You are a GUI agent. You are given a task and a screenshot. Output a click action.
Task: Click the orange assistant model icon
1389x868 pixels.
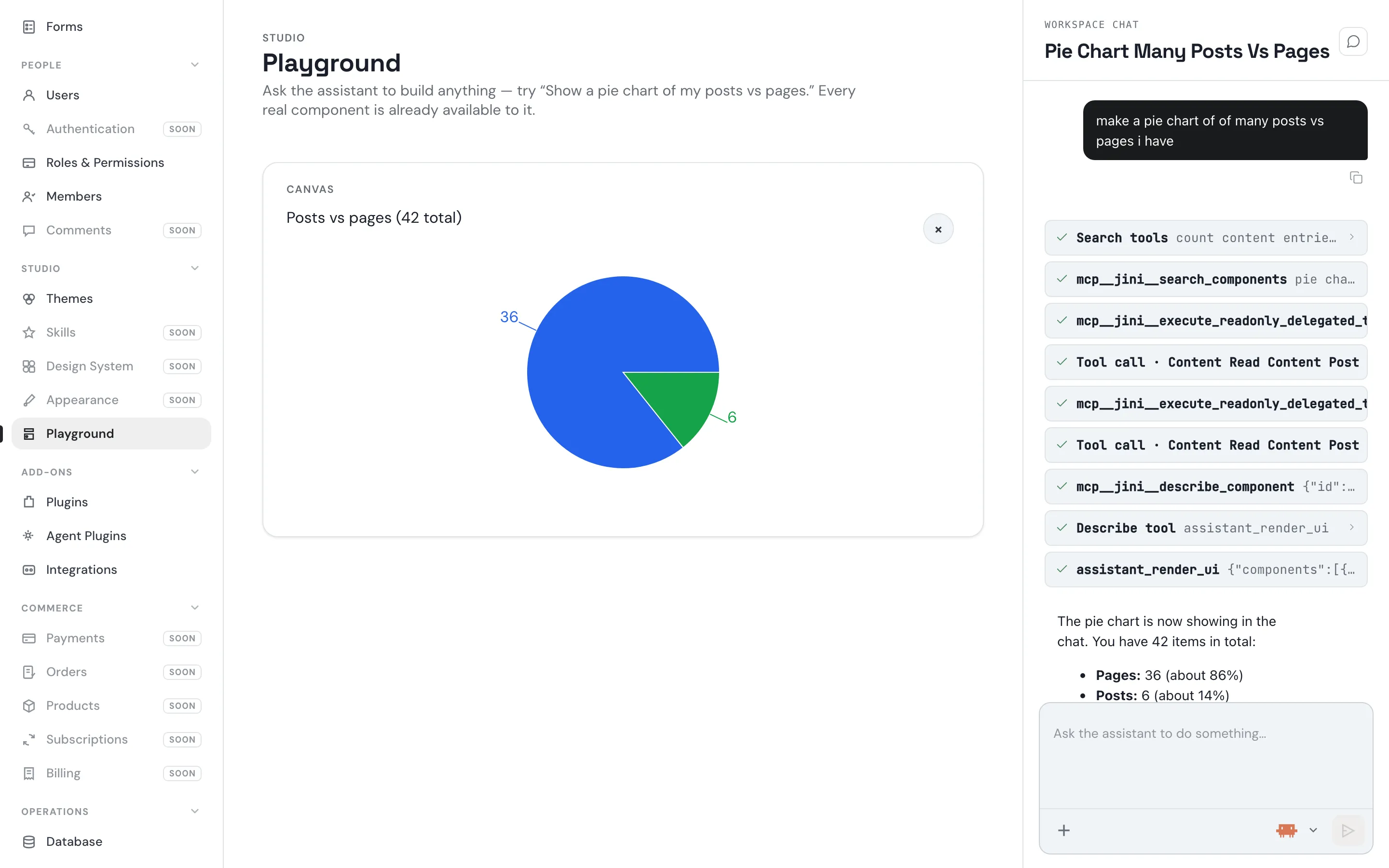(x=1286, y=830)
